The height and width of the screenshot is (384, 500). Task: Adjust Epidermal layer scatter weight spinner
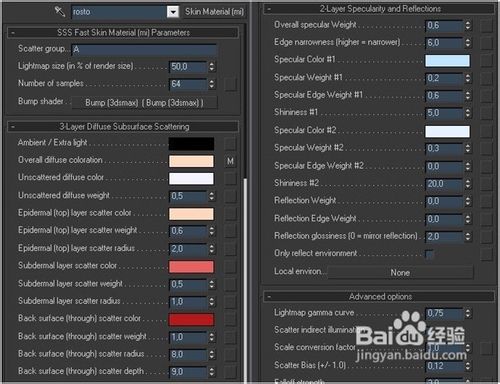coord(212,231)
